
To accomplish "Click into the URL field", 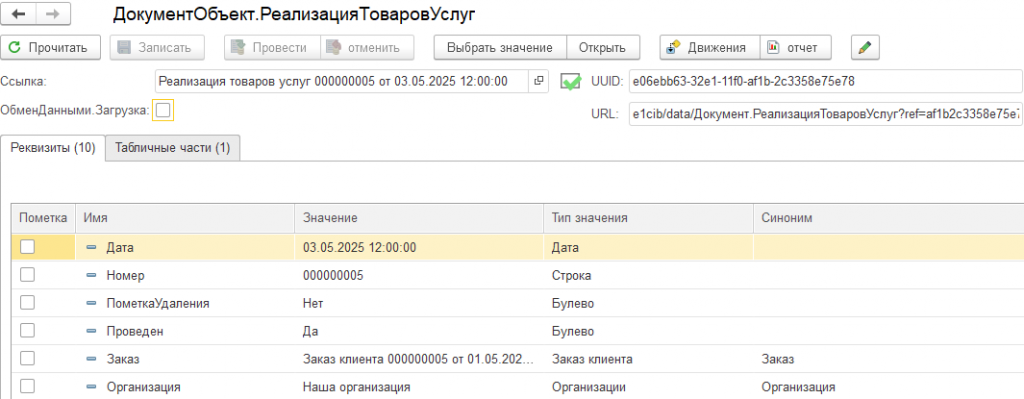I will click(826, 114).
